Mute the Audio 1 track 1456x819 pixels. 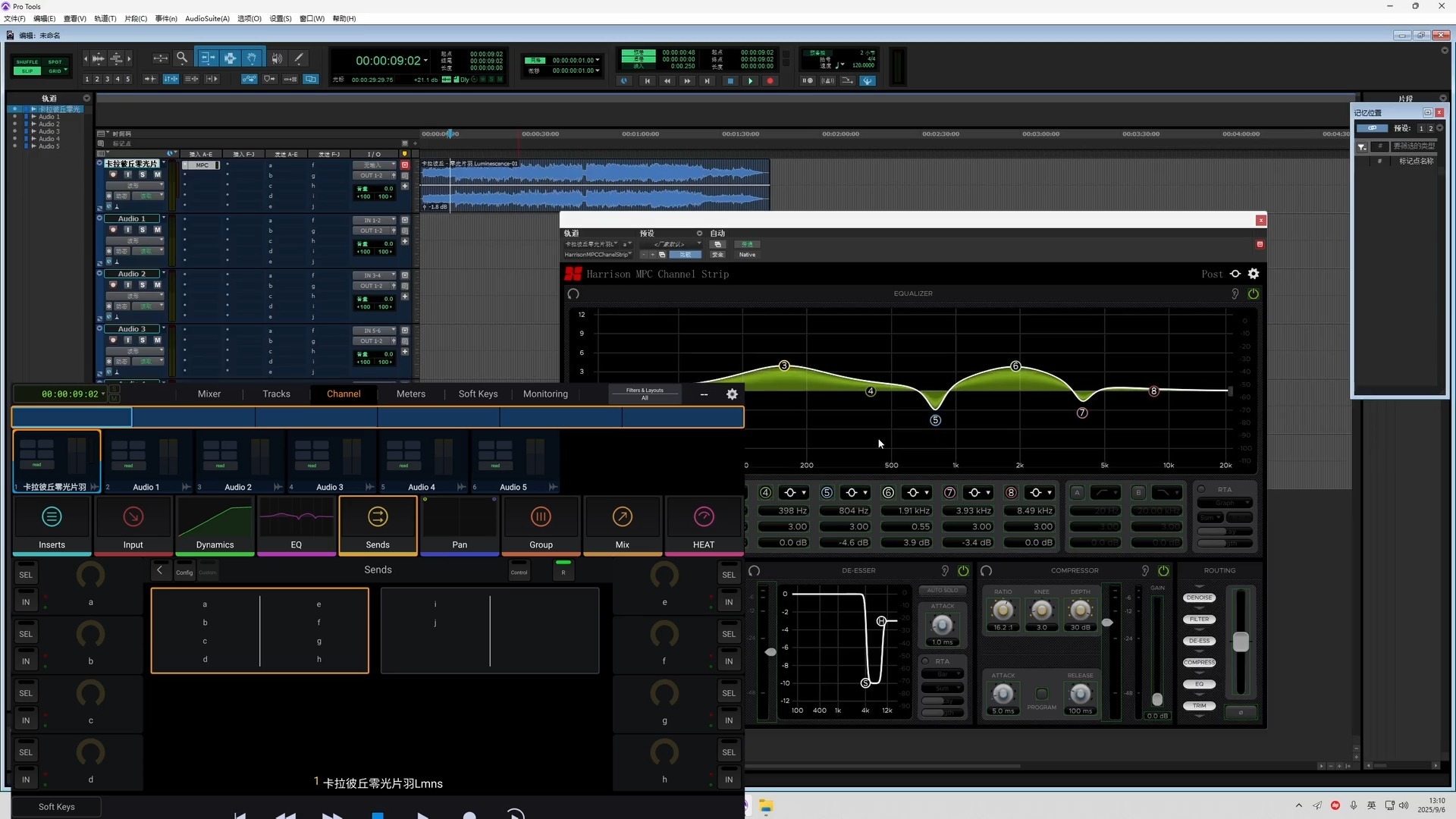[157, 230]
